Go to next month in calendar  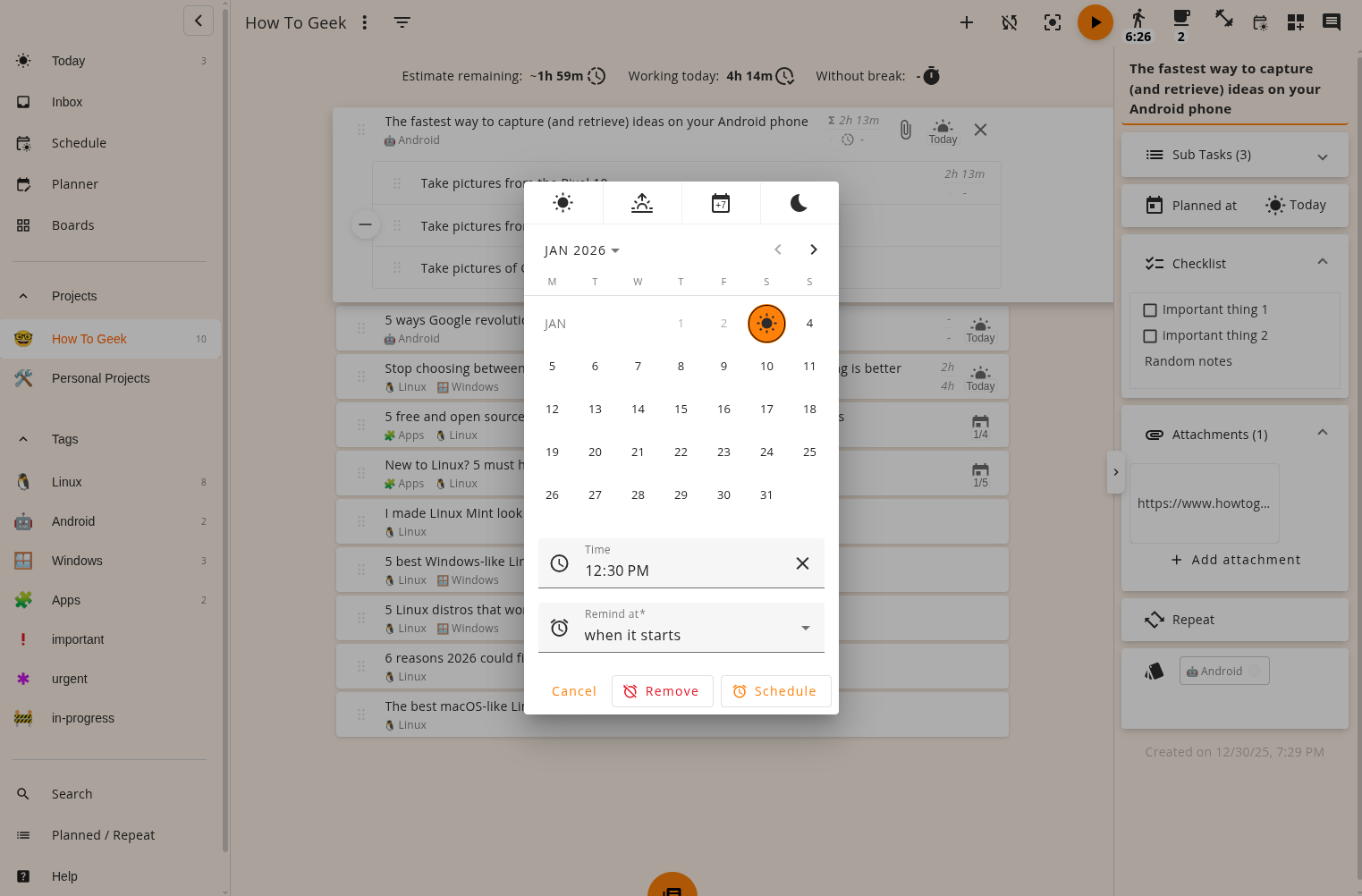click(x=814, y=249)
